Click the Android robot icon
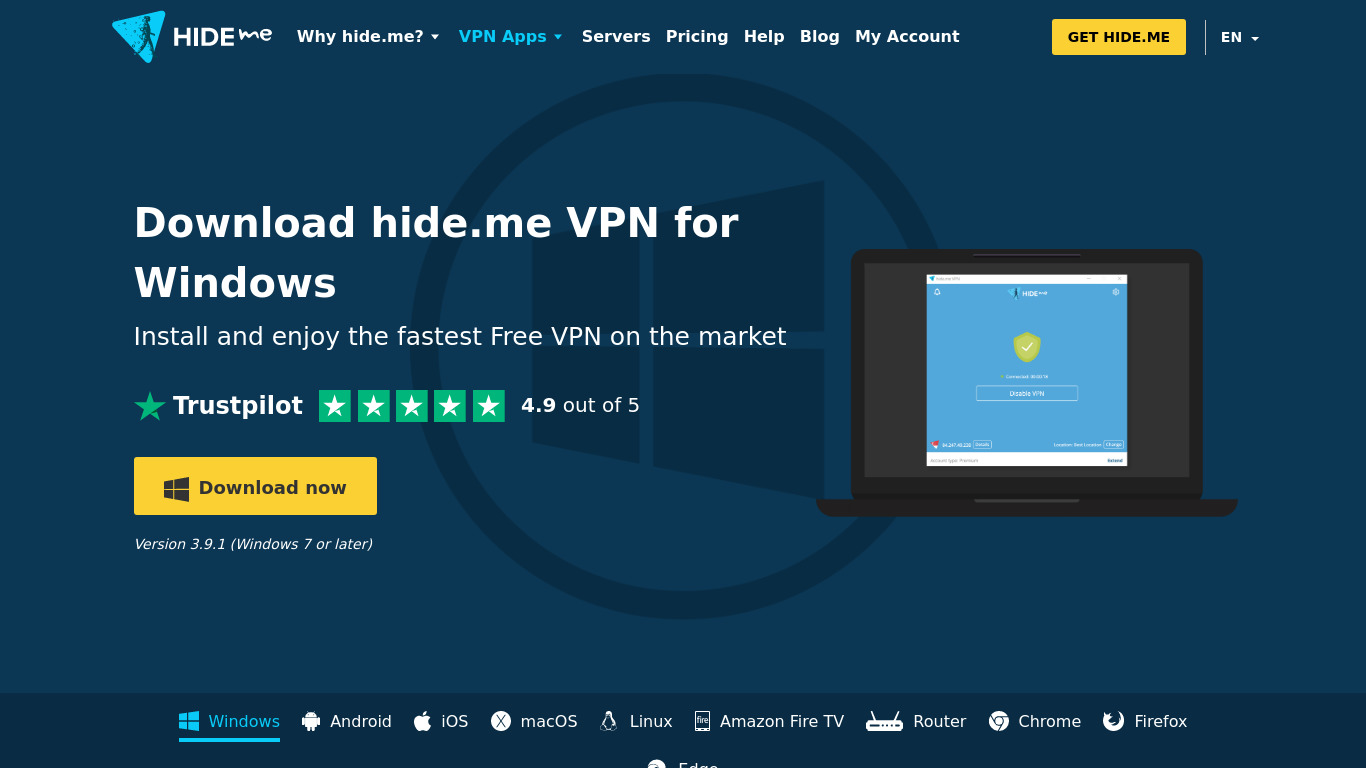1366x768 pixels. coord(311,721)
